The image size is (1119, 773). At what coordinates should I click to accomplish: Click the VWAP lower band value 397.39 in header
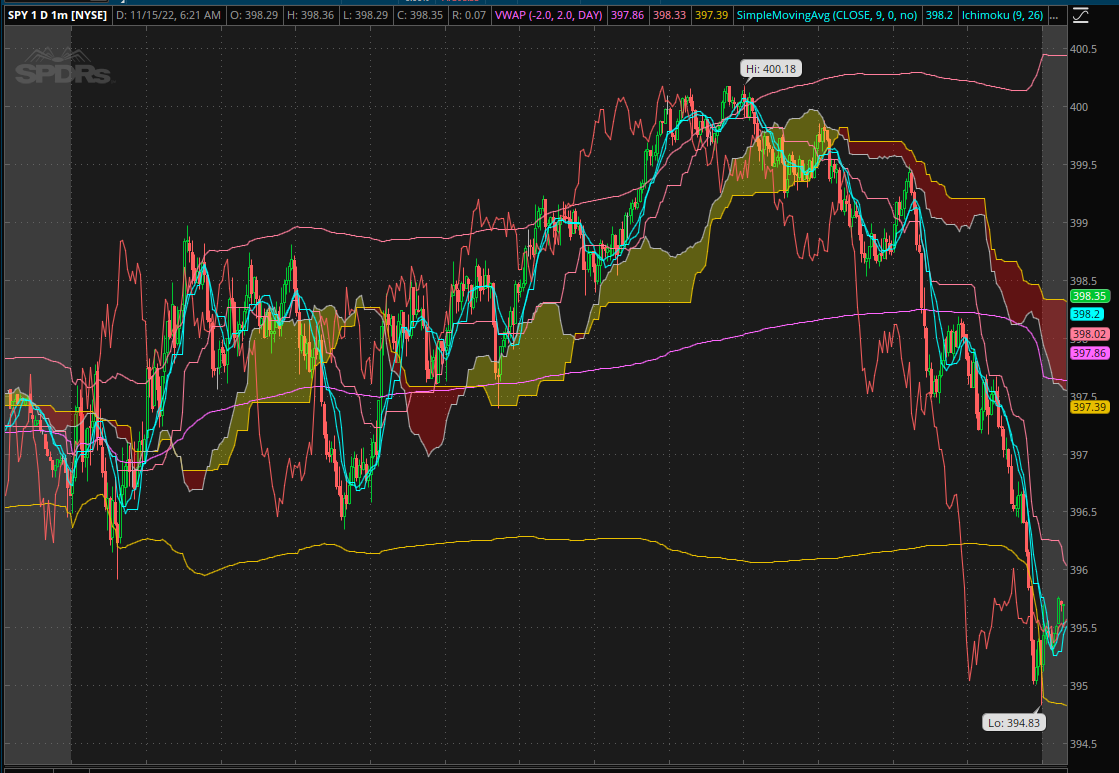click(x=712, y=15)
